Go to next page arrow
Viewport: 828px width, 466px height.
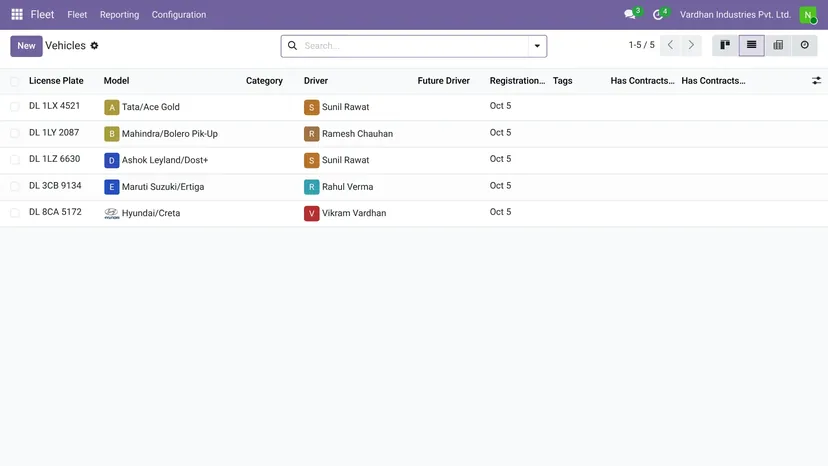[691, 45]
